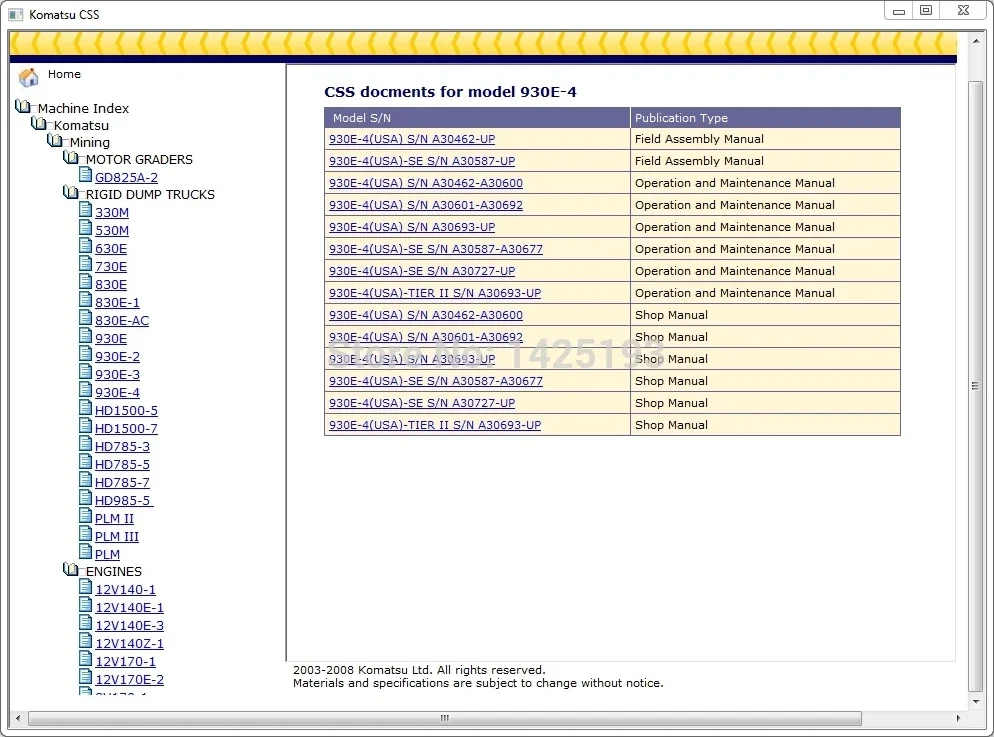Click the document icon beside 930E-4
Screen dimensions: 994x737
tap(87, 392)
